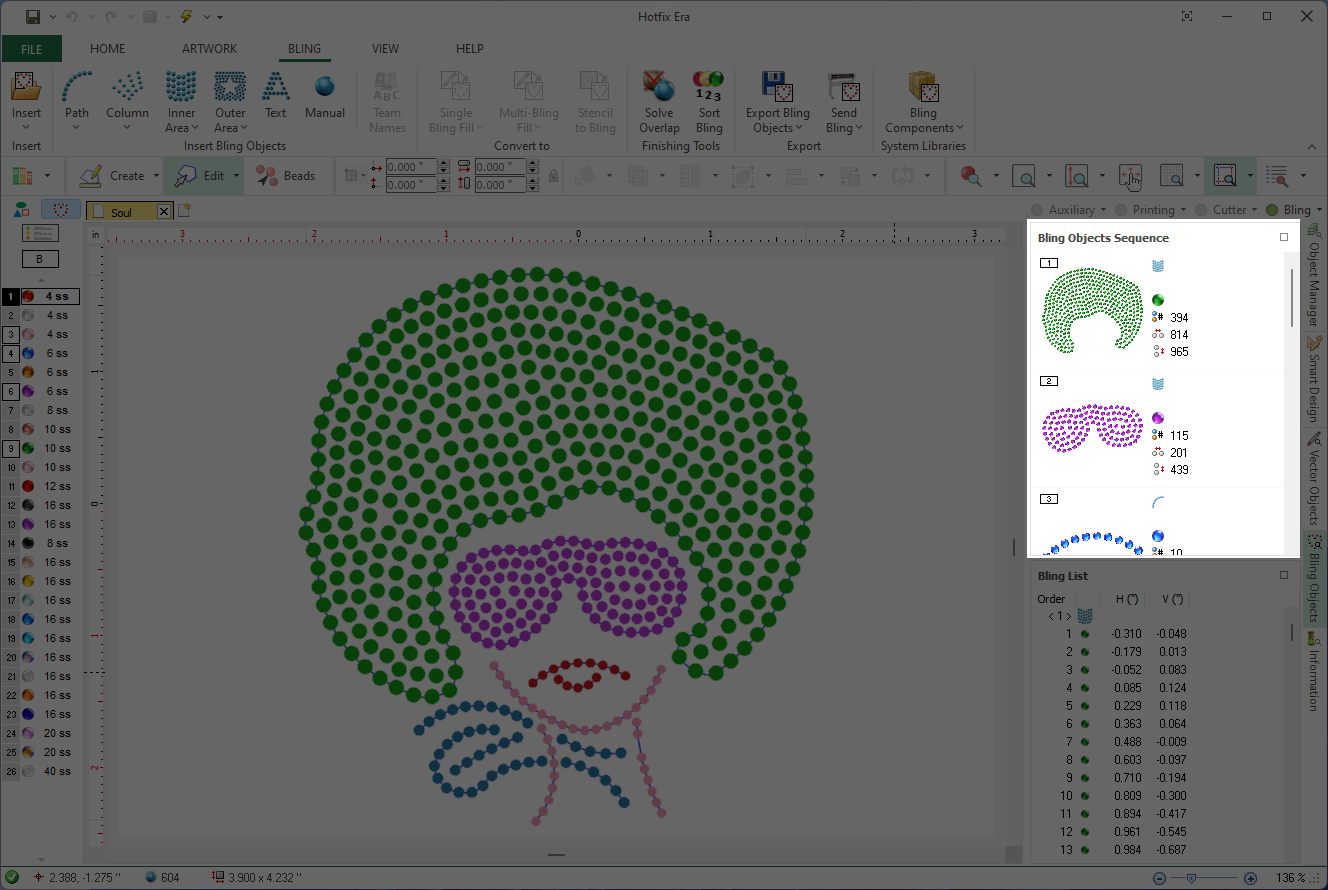Screen dimensions: 1328x890
Task: Collapse the ribbon with chevron
Action: coord(1311,146)
